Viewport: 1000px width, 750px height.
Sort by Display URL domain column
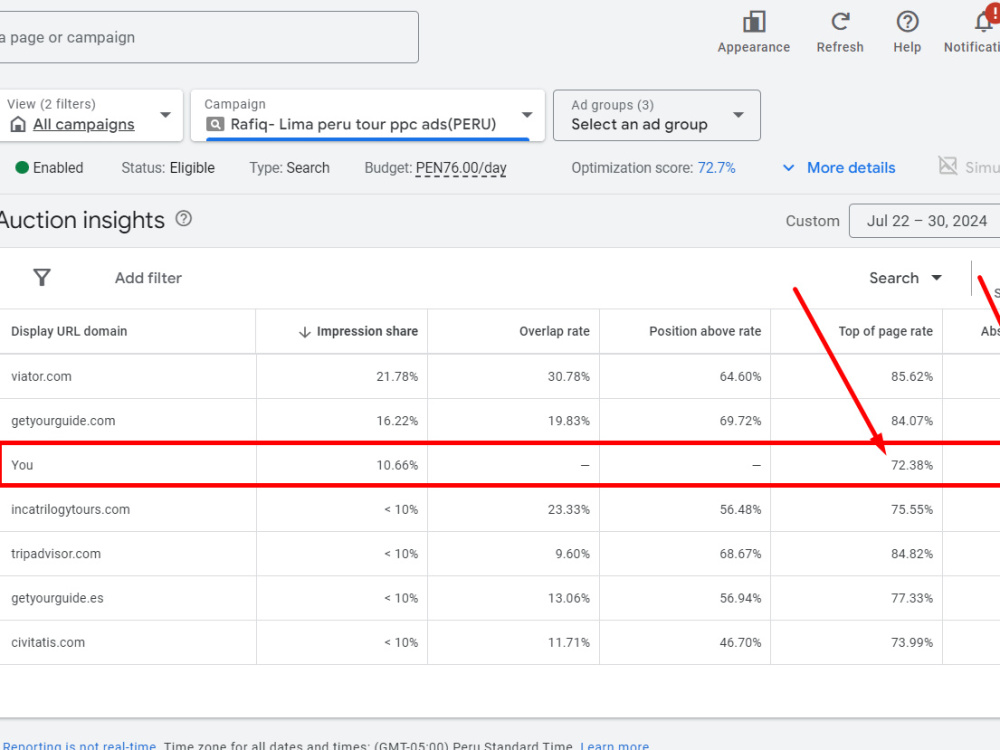[x=69, y=331]
